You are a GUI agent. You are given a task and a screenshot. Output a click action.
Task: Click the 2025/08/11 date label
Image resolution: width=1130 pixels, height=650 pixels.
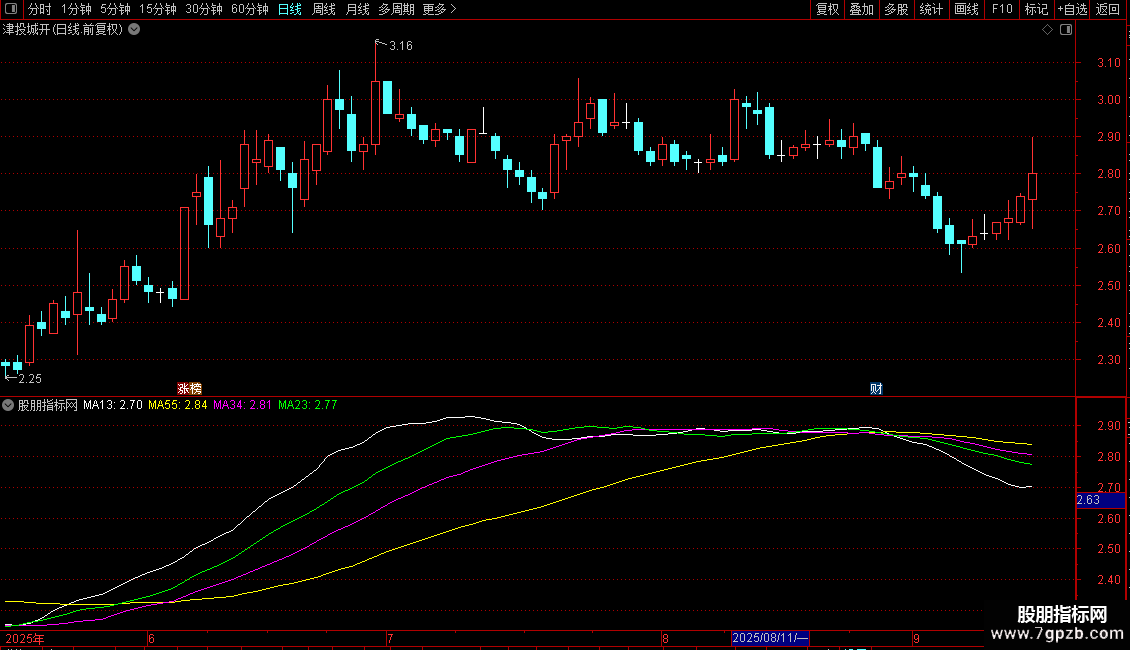coord(770,638)
